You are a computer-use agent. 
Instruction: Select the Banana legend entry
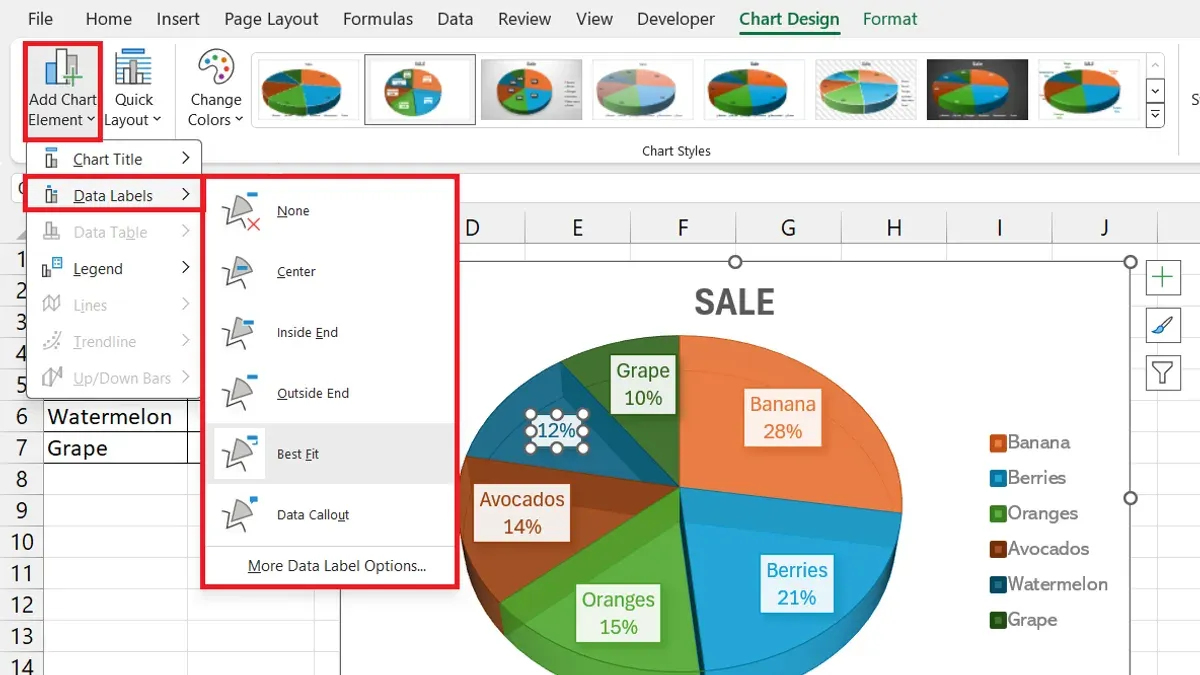[1030, 442]
